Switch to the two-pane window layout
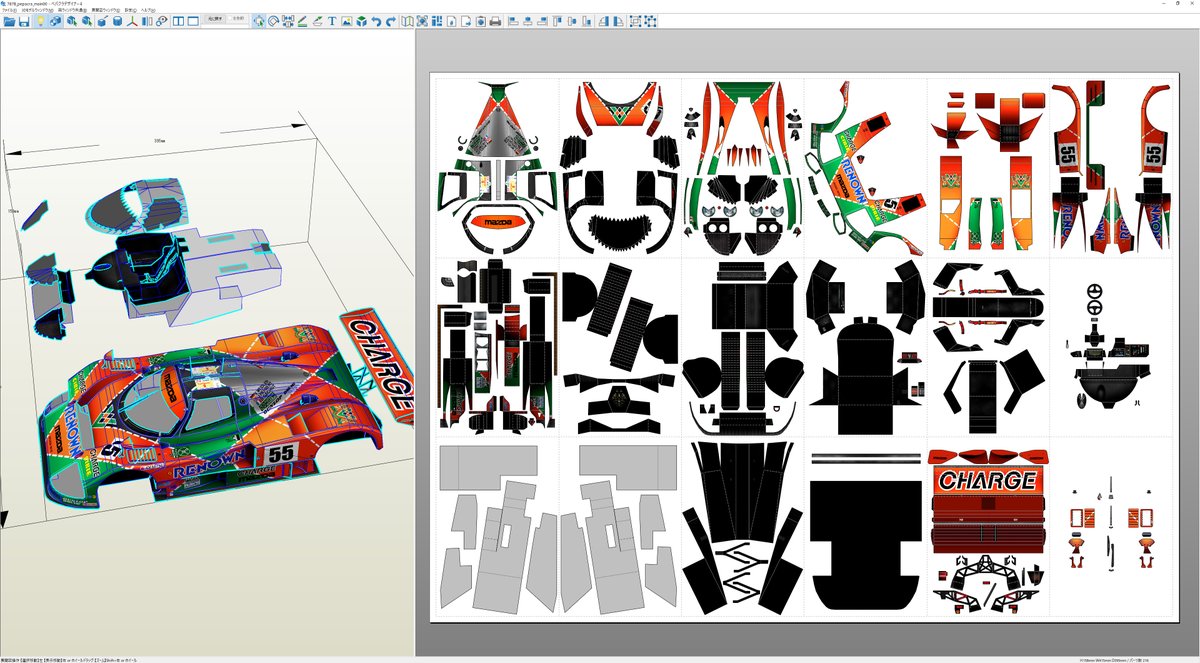This screenshot has width=1200, height=663. pyautogui.click(x=178, y=20)
